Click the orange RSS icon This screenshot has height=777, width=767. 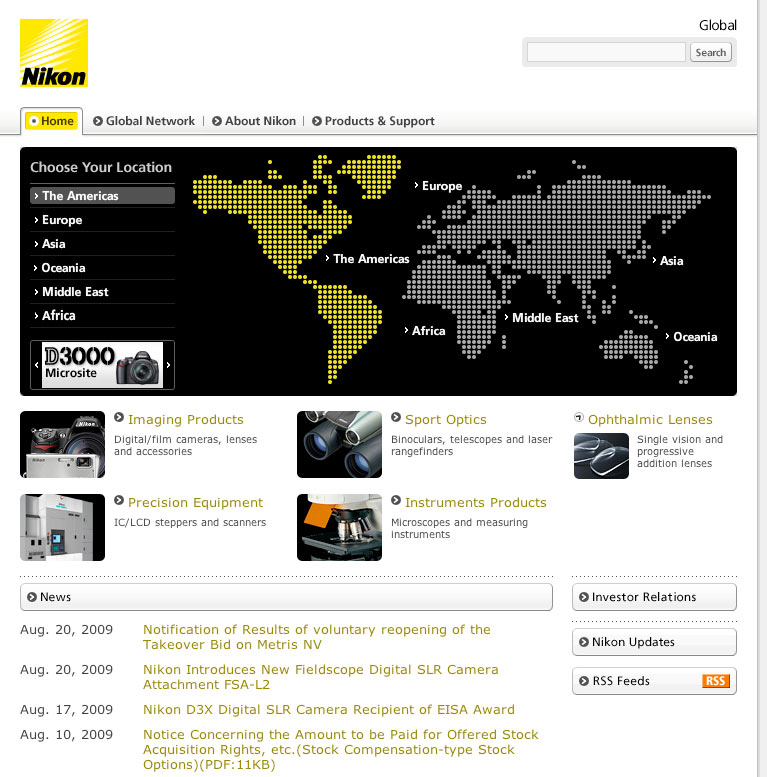point(715,681)
